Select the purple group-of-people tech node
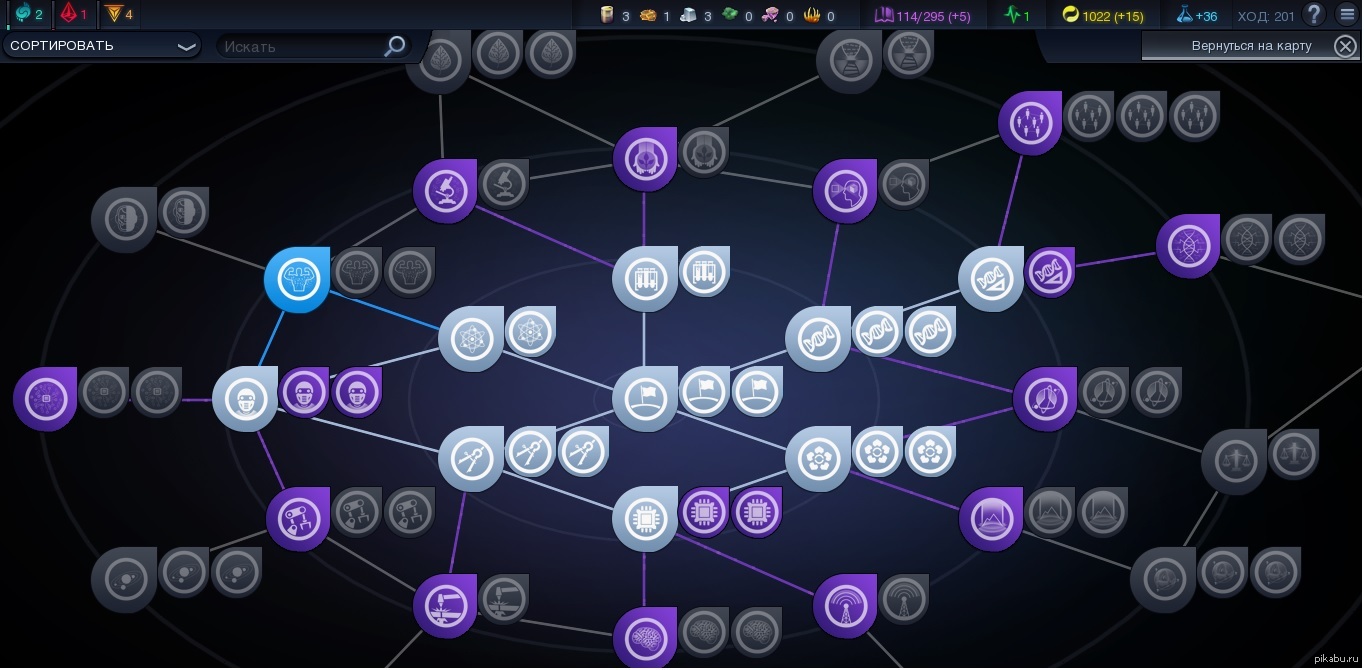Viewport: 1364px width, 670px height. [x=1029, y=123]
